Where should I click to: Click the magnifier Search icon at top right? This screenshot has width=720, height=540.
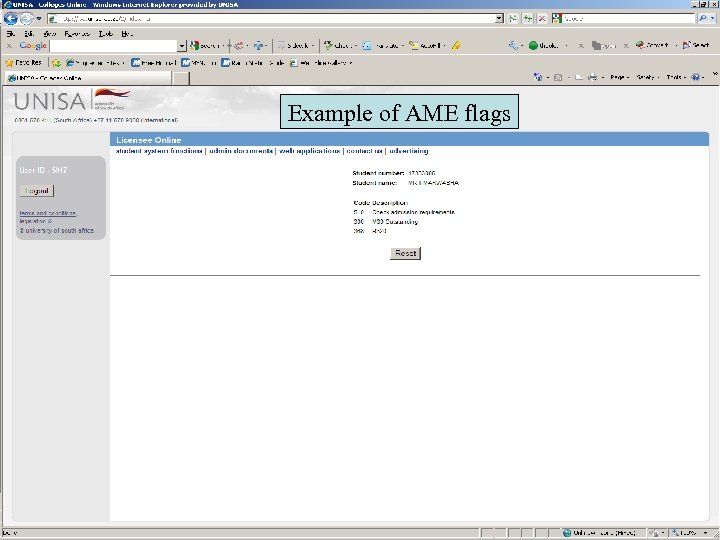[703, 19]
